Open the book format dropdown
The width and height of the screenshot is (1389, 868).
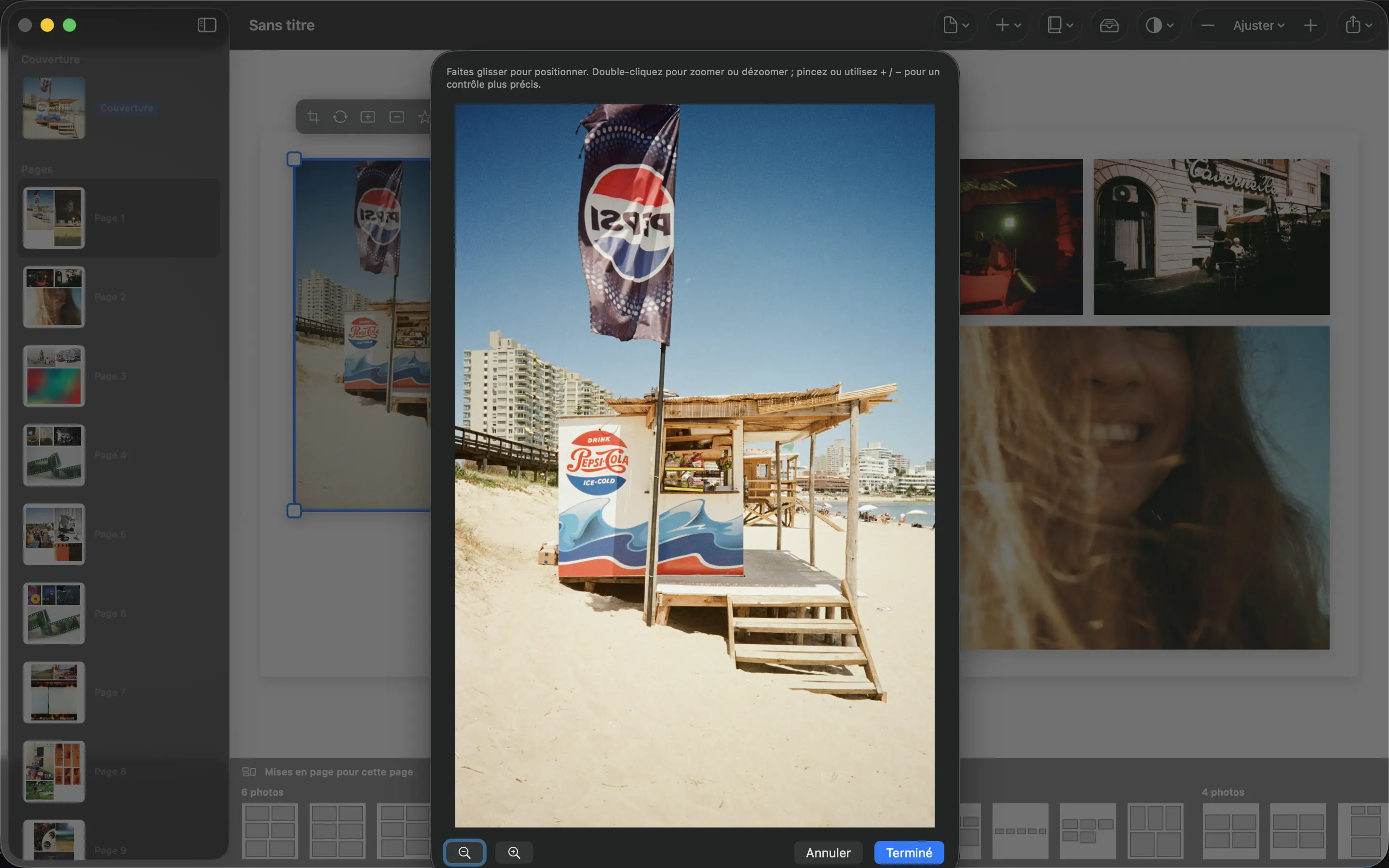point(1060,25)
